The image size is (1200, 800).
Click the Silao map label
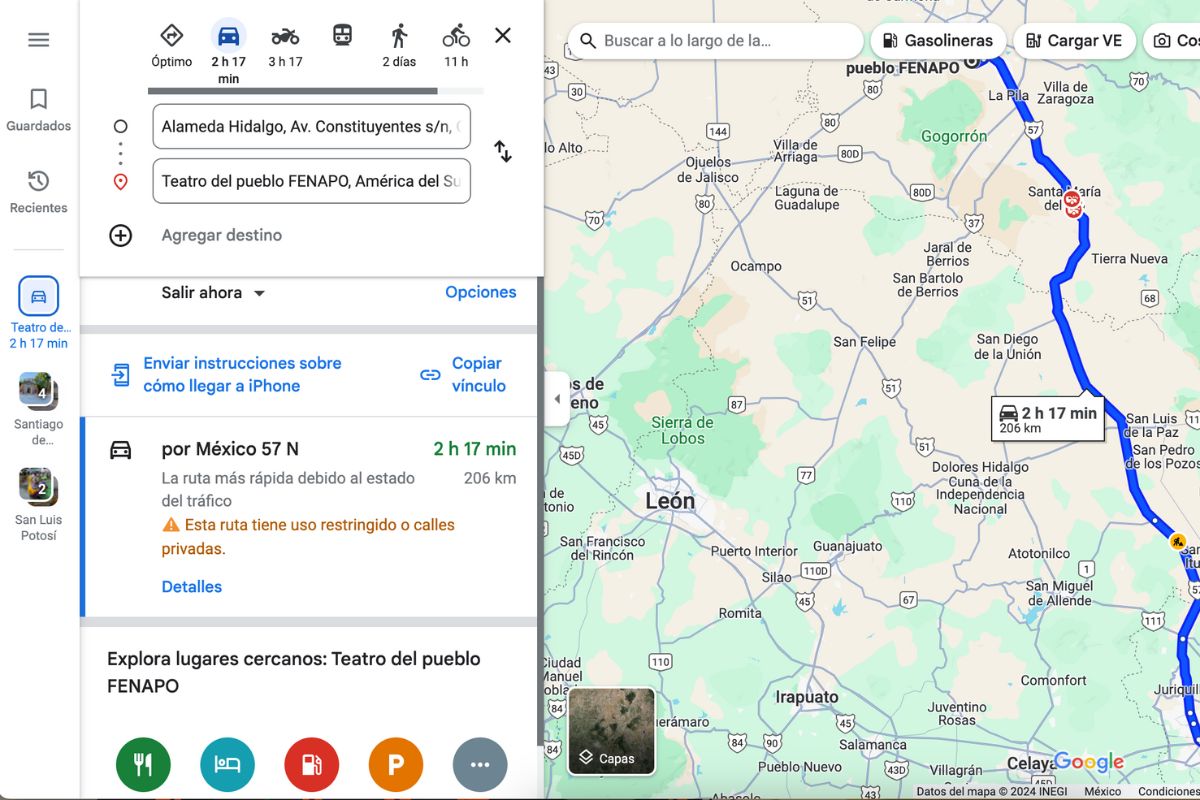[777, 577]
